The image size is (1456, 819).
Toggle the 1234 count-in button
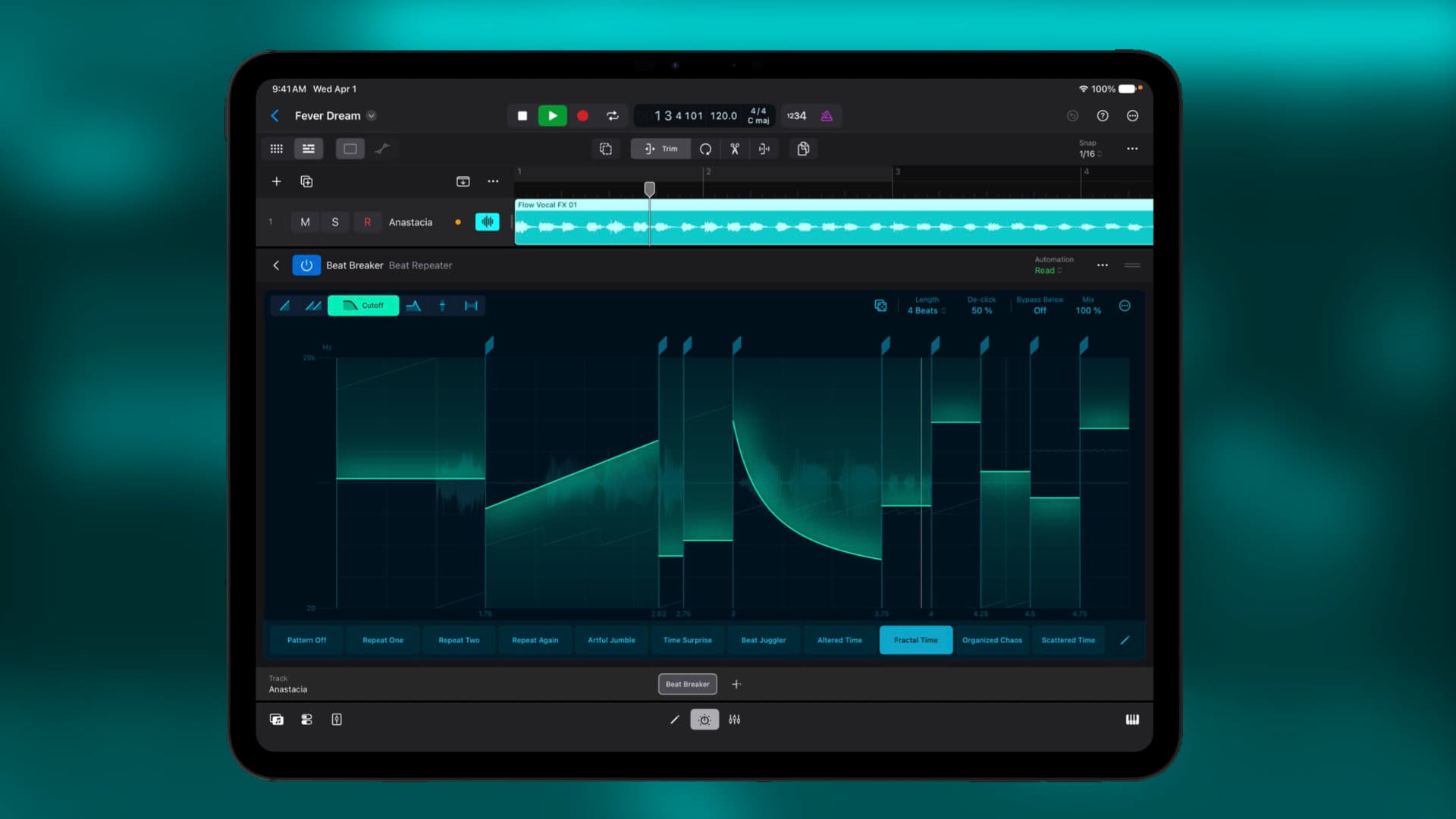796,116
